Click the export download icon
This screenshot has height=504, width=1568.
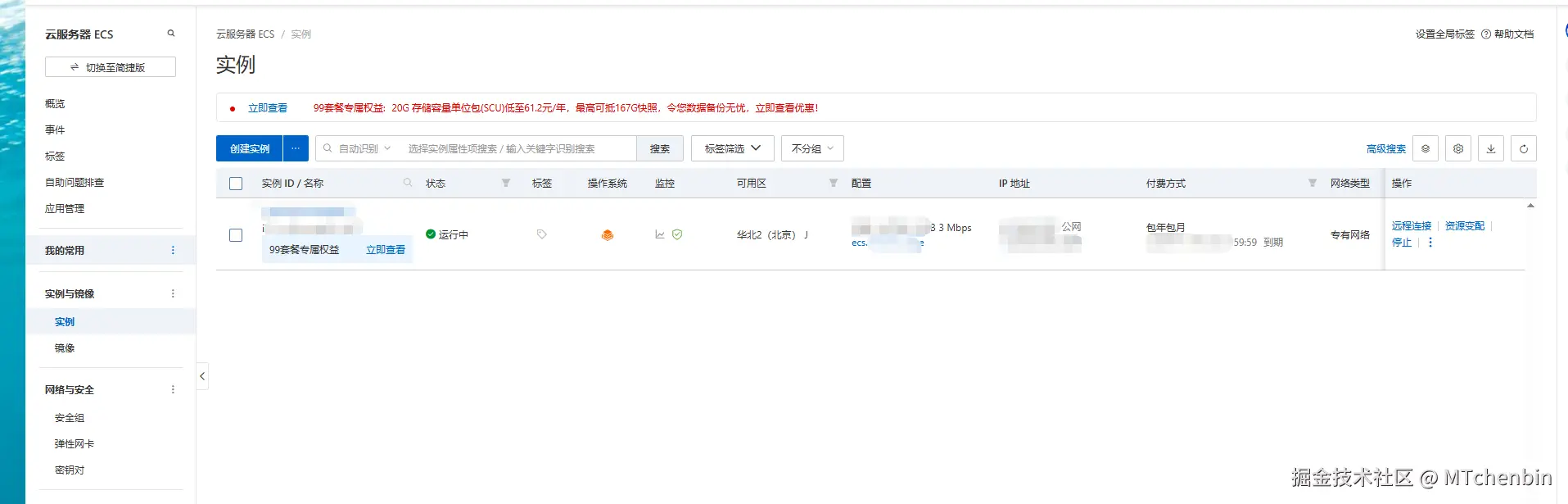coord(1491,148)
